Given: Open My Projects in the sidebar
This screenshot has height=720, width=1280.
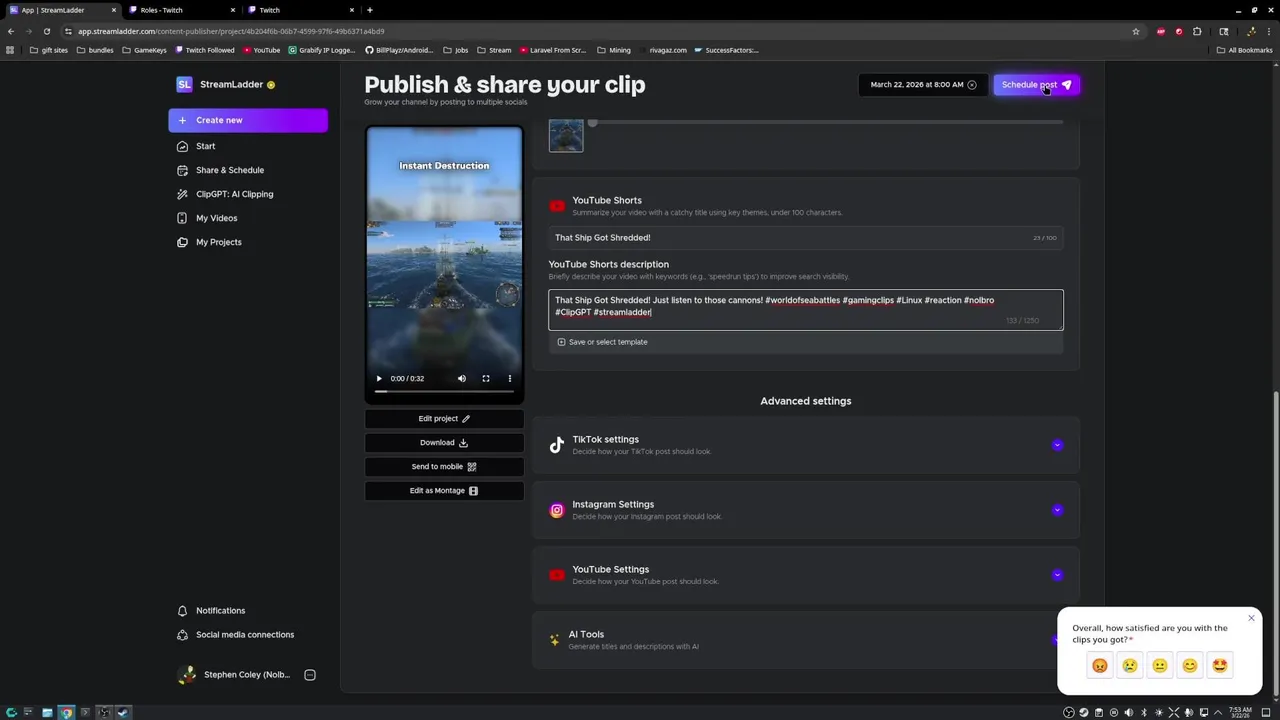Looking at the screenshot, I should click(218, 242).
